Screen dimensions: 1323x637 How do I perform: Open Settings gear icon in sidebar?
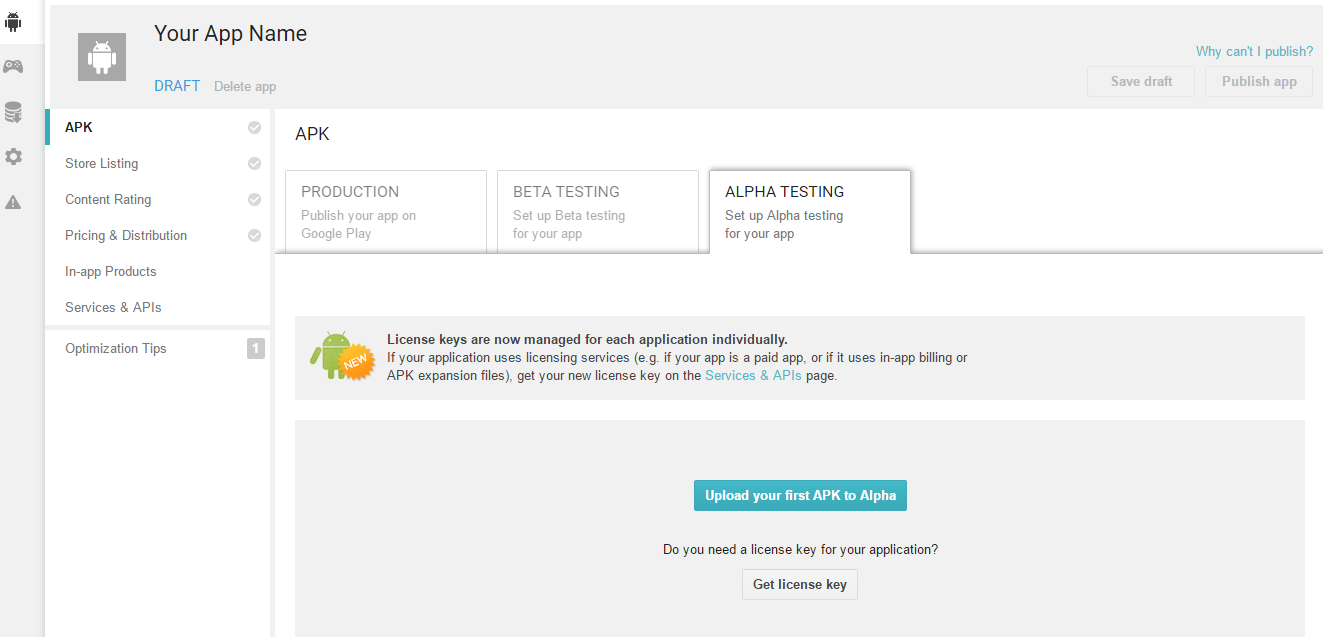pos(13,157)
